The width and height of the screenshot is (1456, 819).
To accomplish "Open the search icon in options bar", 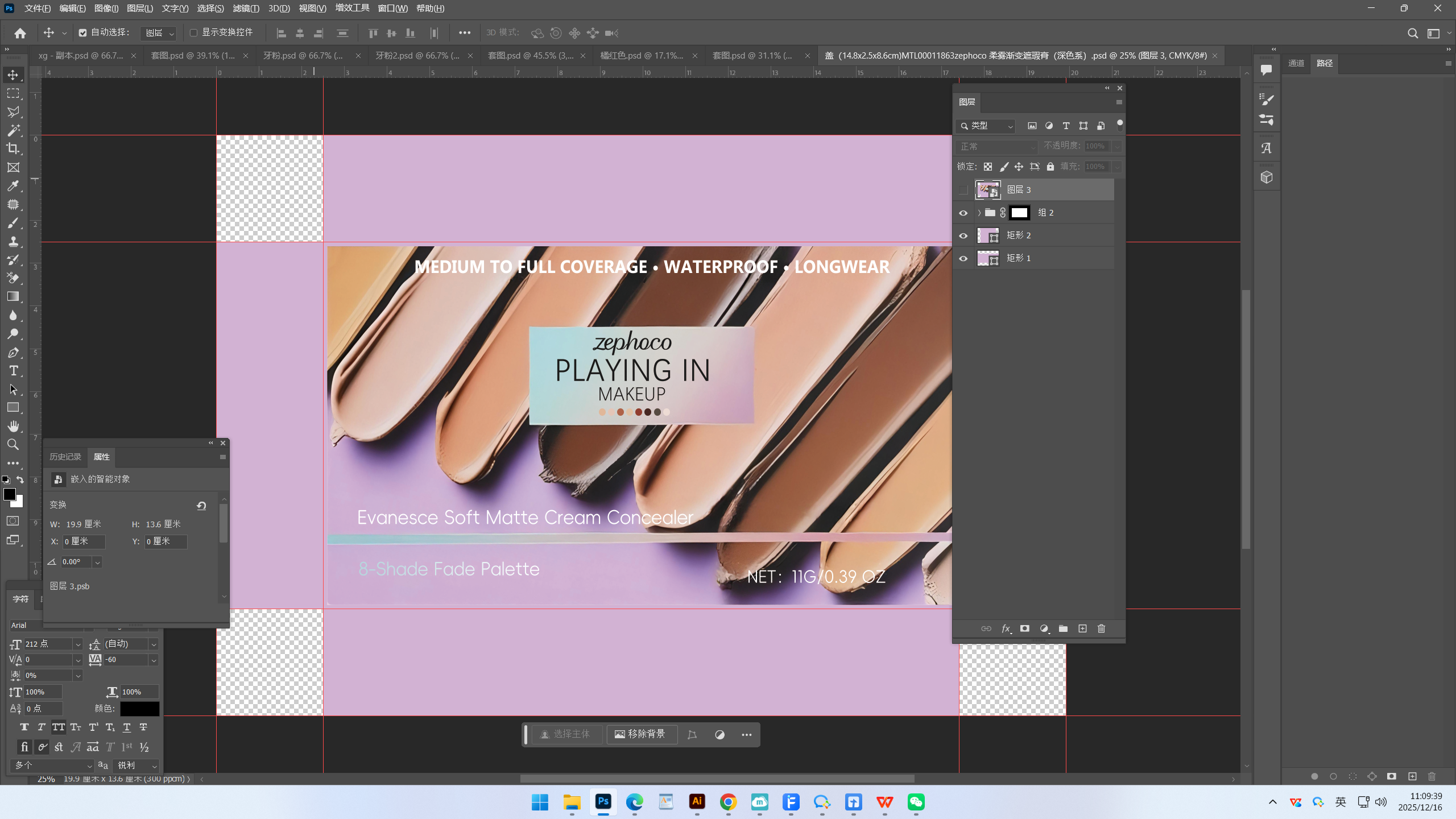I will pyautogui.click(x=1412, y=33).
